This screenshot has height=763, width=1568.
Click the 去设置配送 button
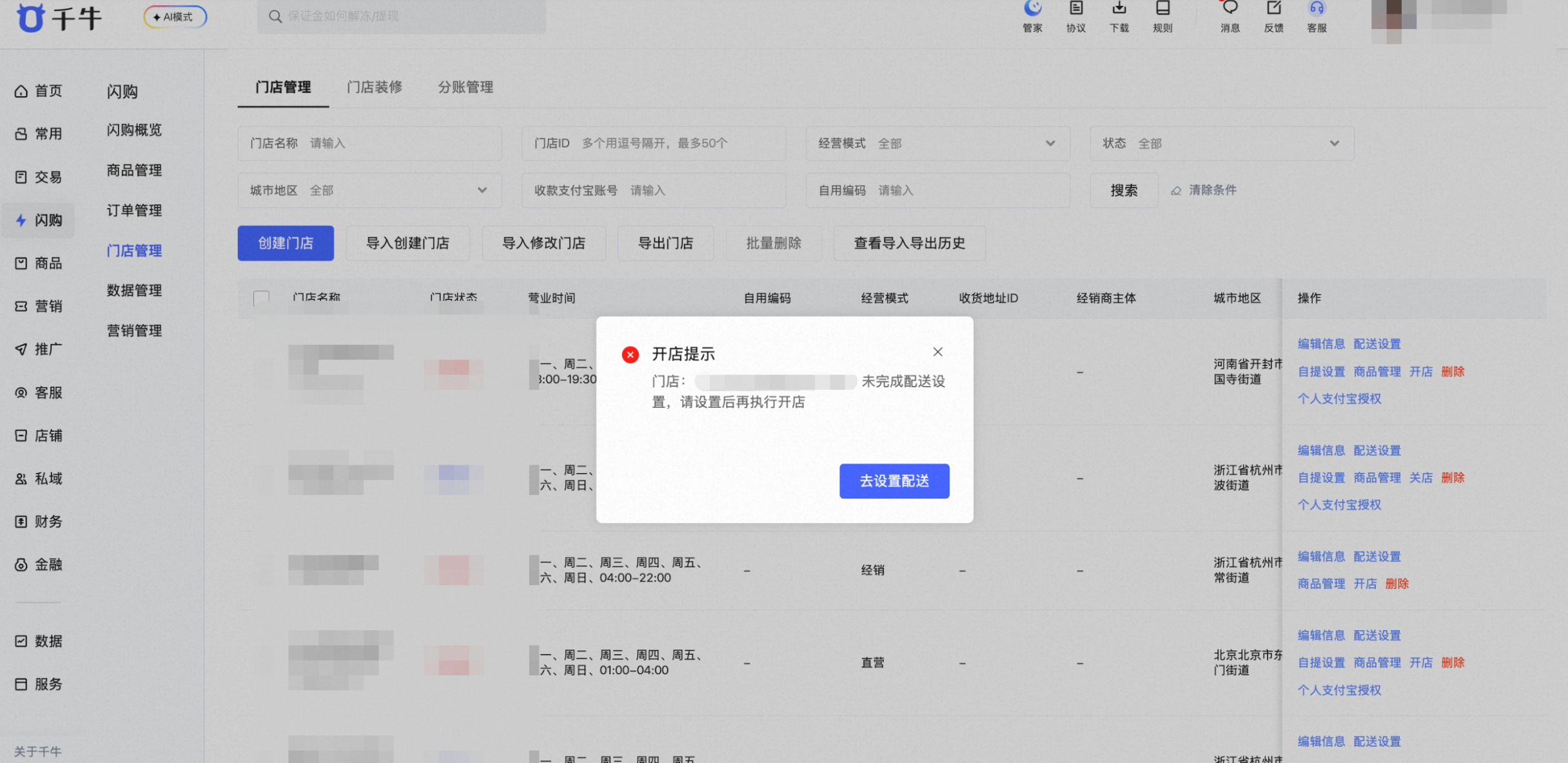coord(894,481)
